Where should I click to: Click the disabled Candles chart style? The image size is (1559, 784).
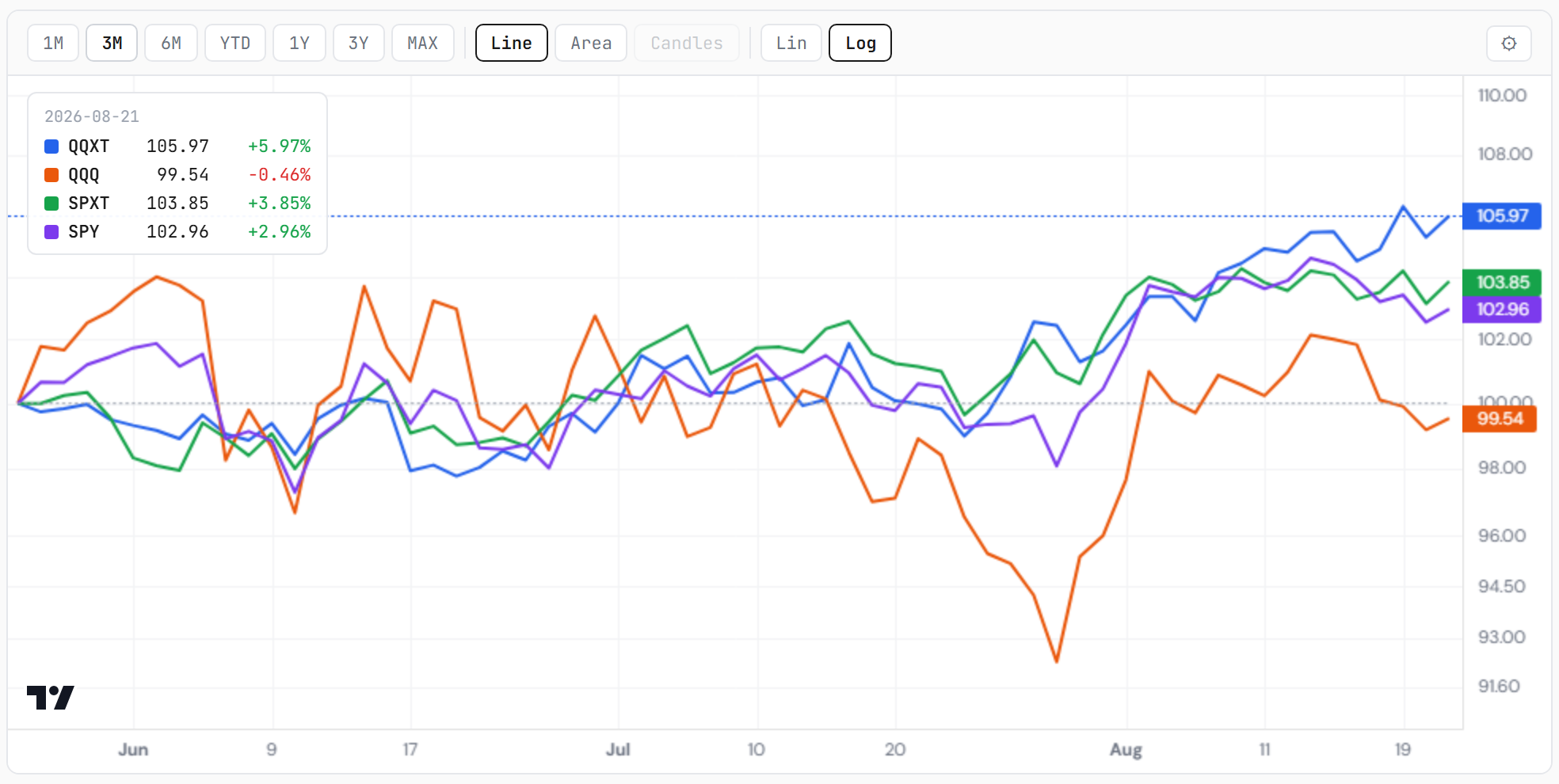[x=687, y=43]
